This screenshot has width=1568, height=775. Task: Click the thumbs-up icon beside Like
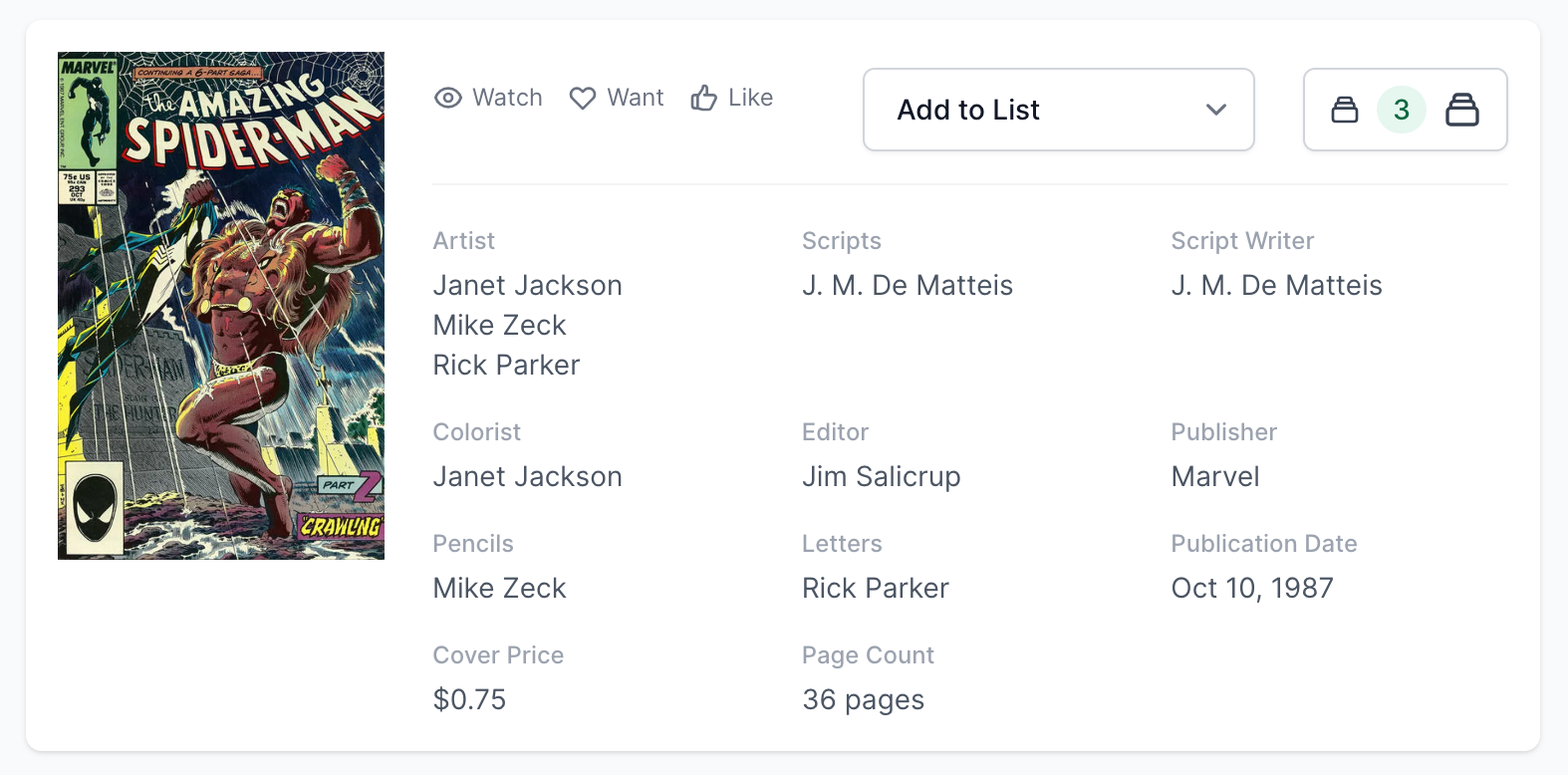click(704, 98)
